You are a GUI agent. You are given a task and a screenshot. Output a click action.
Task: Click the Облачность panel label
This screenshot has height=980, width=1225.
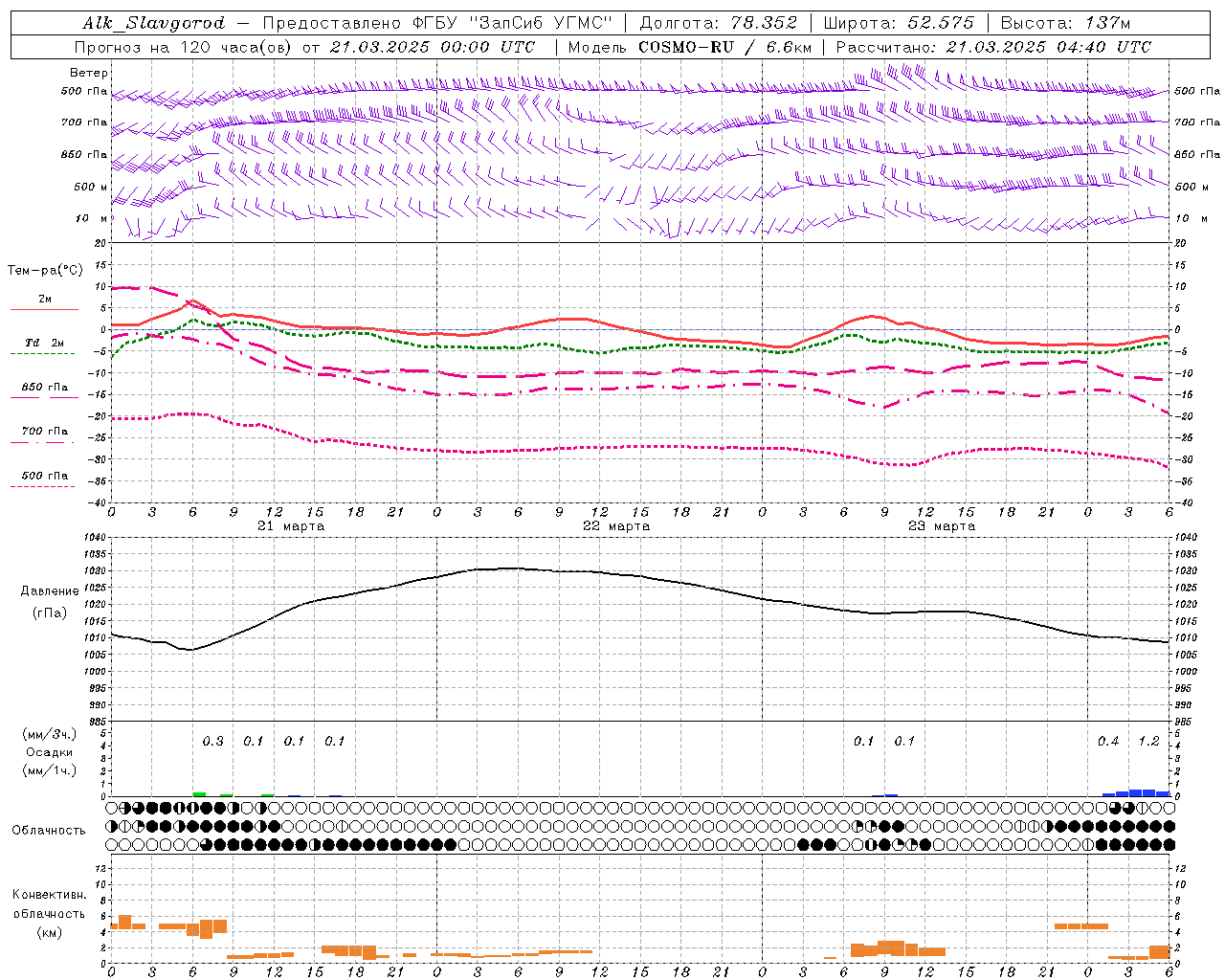point(49,831)
